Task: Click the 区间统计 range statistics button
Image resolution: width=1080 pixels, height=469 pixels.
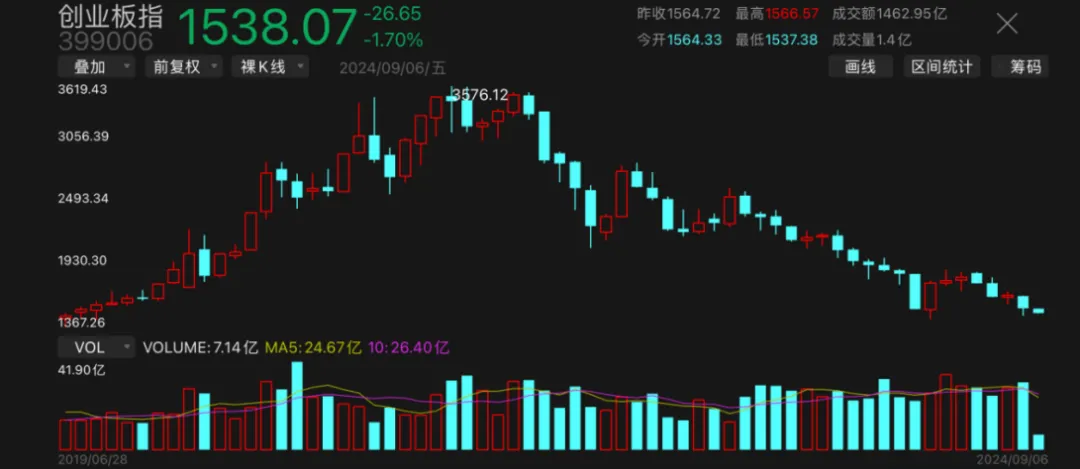Action: [942, 67]
